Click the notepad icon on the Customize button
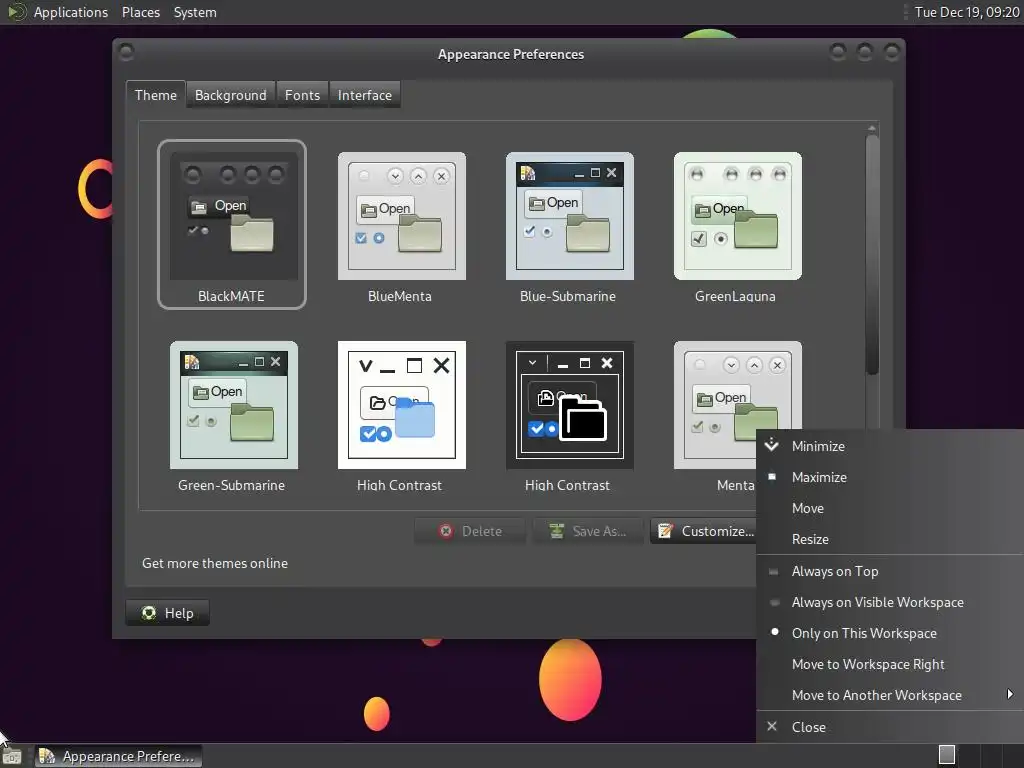Image resolution: width=1024 pixels, height=768 pixels. click(x=665, y=531)
